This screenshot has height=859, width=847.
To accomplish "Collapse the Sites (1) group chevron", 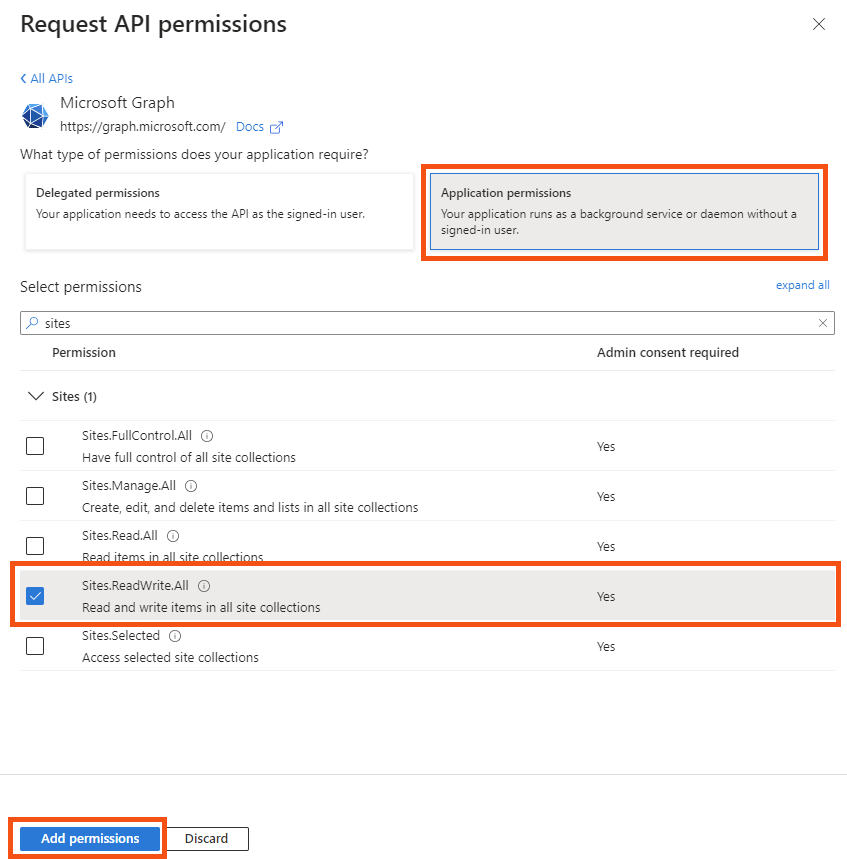I will point(36,396).
